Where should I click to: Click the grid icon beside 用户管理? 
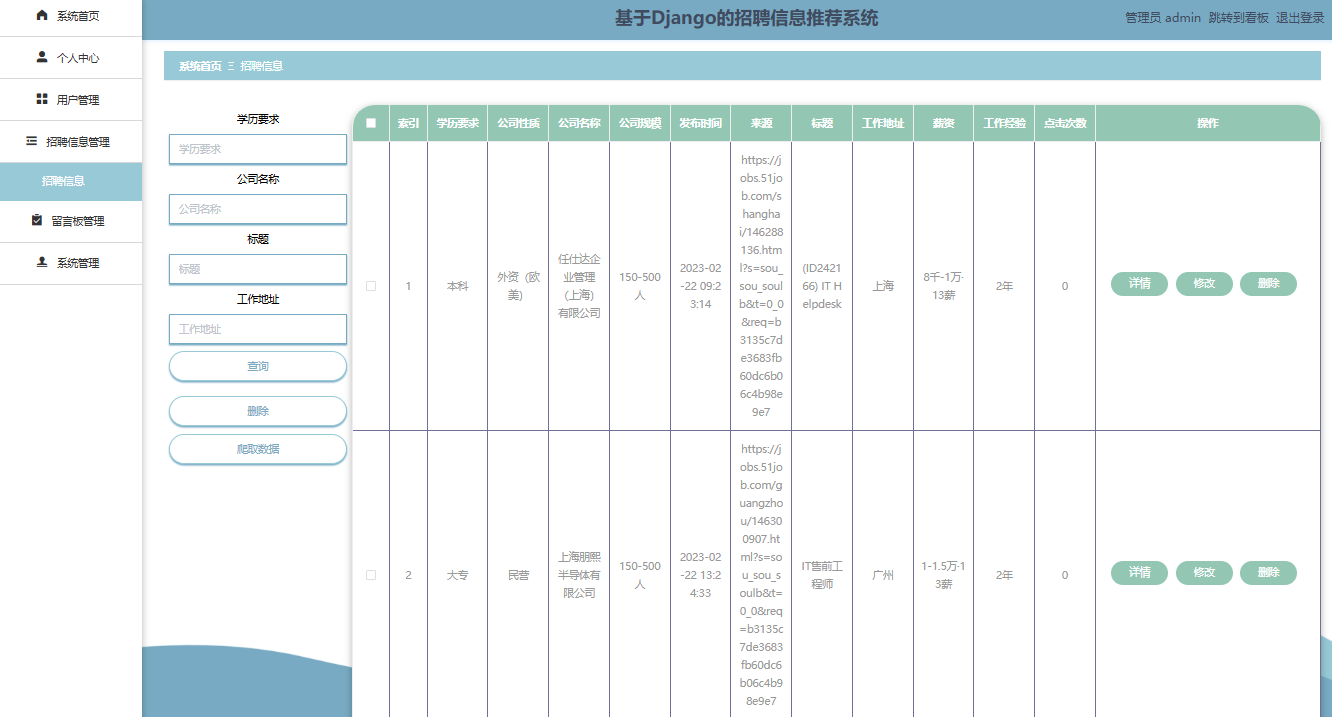[41, 99]
